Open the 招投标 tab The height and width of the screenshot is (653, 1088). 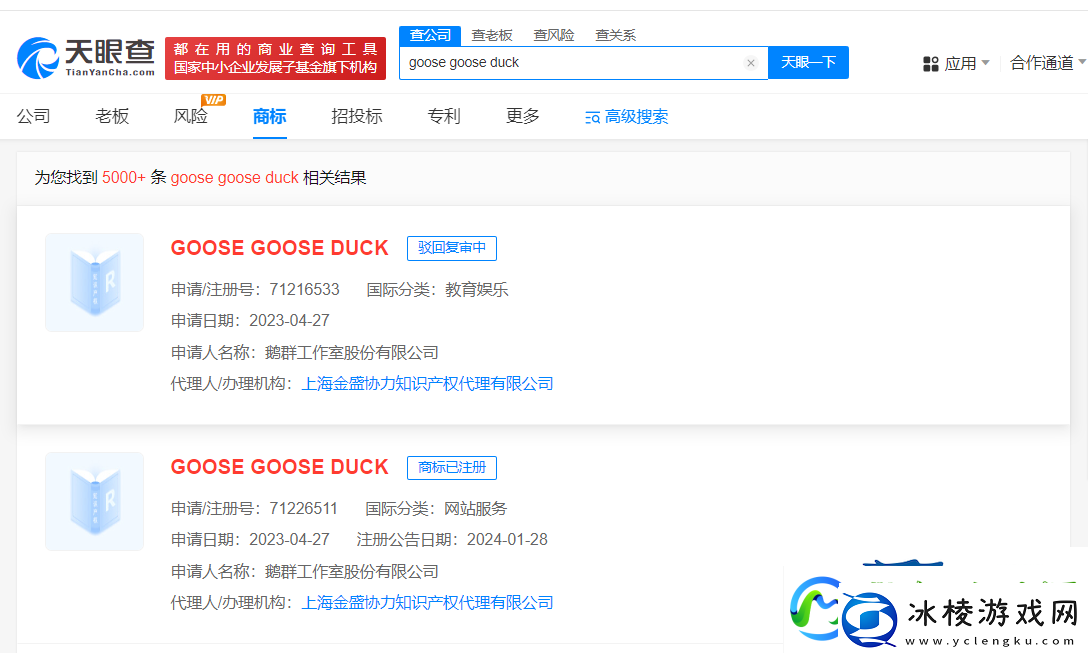(x=356, y=116)
